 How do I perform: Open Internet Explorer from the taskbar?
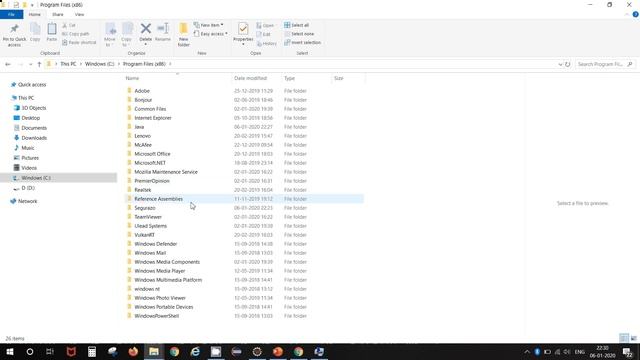(195, 351)
